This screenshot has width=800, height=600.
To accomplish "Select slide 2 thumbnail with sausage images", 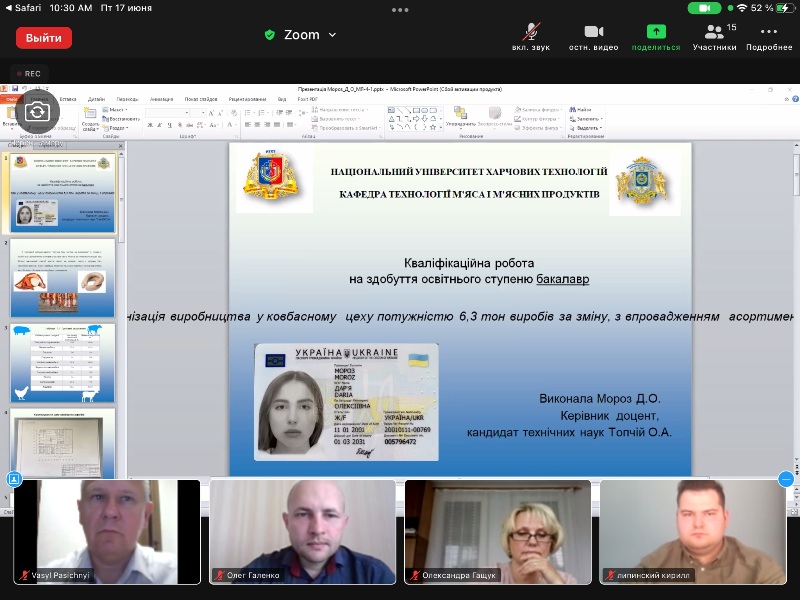I will click(x=63, y=279).
